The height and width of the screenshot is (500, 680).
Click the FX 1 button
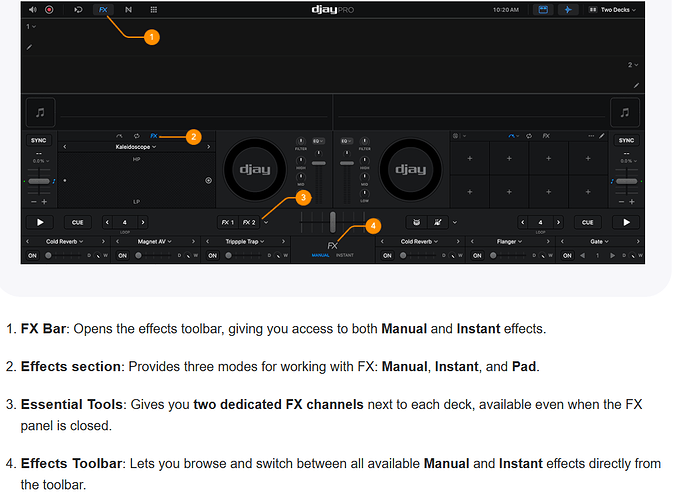coord(228,222)
